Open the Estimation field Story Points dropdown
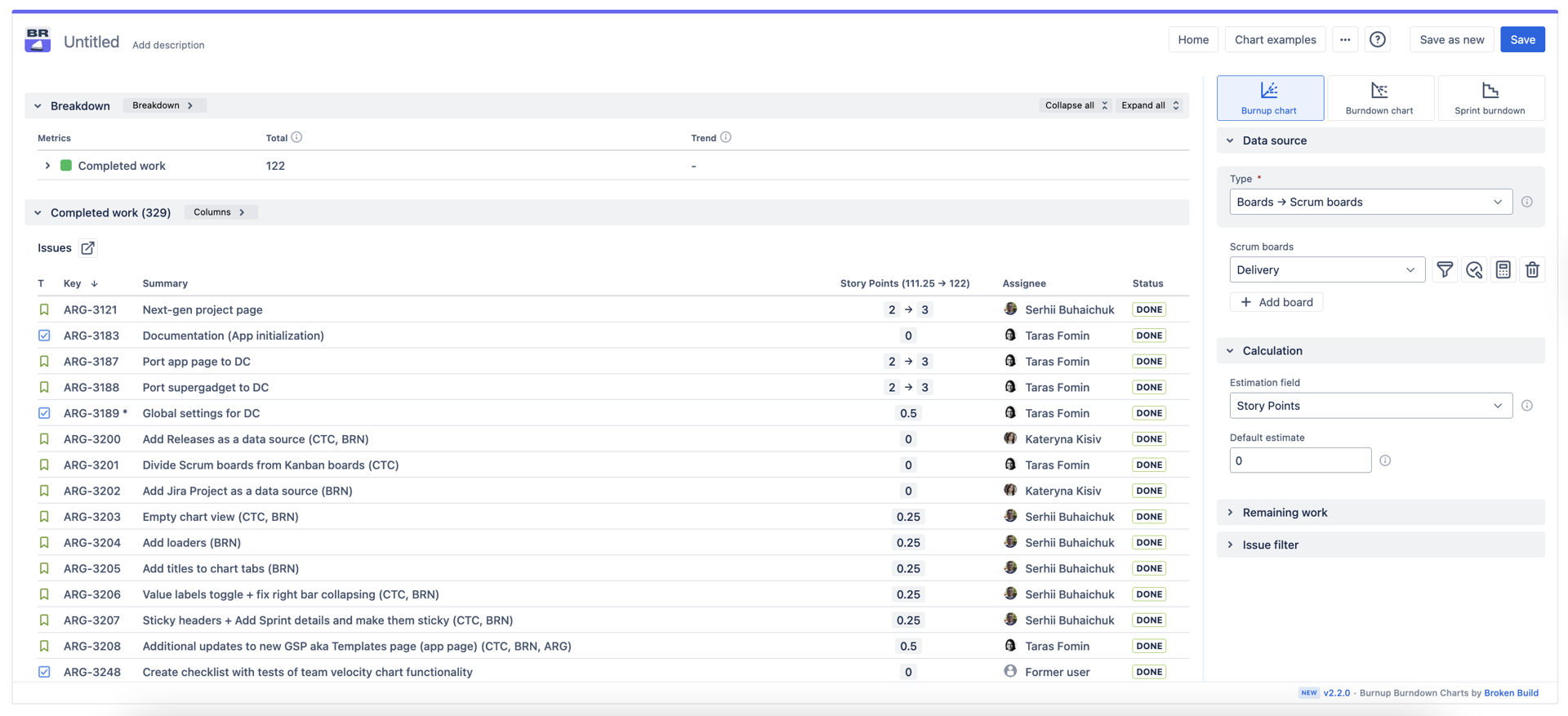 tap(1370, 406)
